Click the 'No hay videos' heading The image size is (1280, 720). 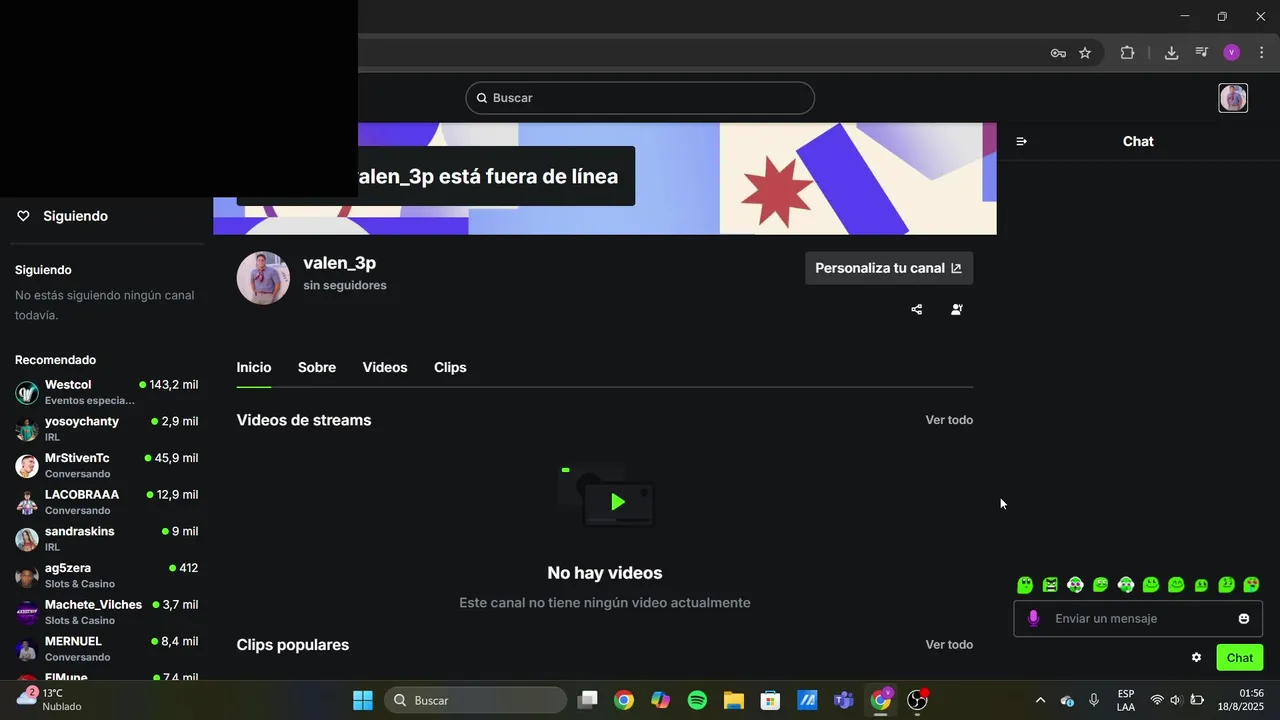tap(605, 573)
